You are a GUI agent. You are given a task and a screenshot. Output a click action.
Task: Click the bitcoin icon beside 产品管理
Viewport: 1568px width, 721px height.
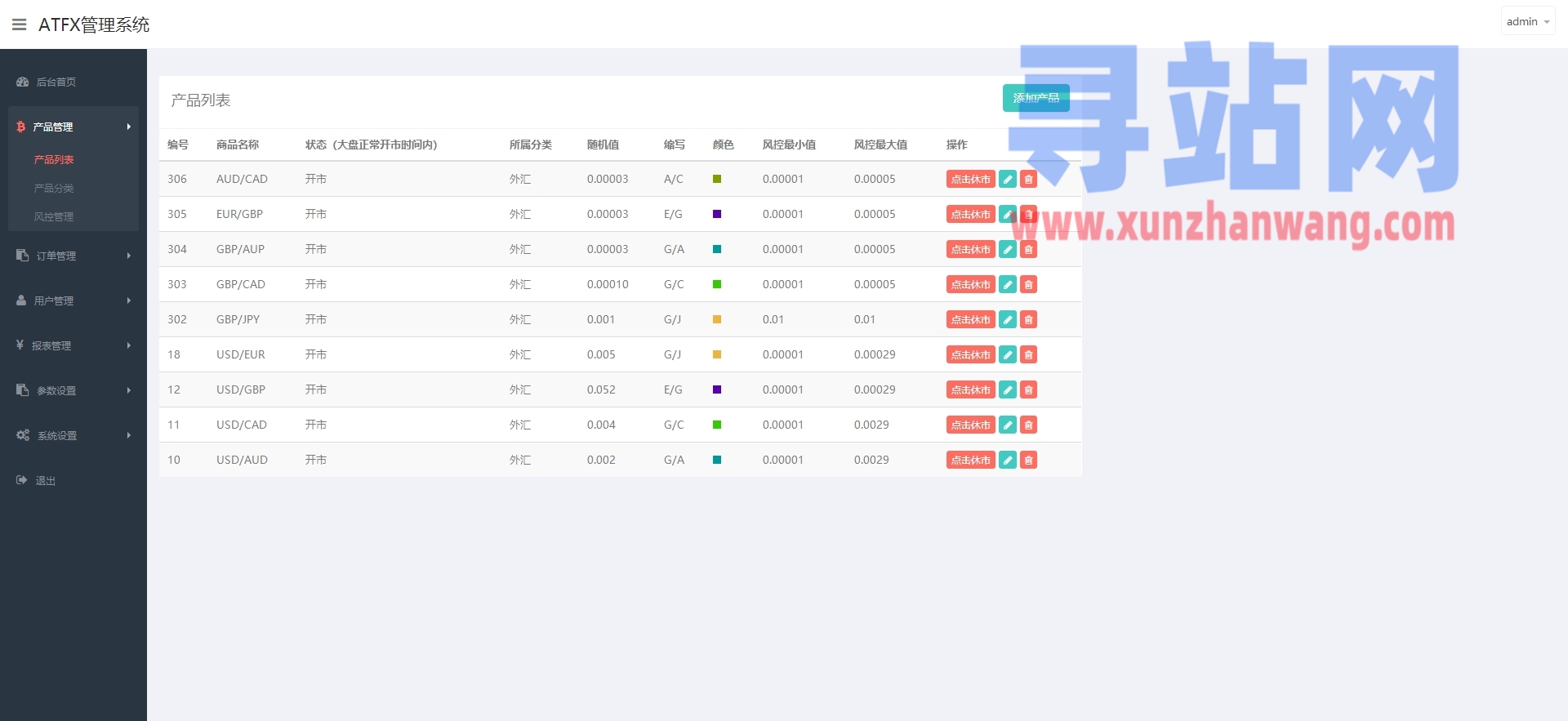(21, 127)
